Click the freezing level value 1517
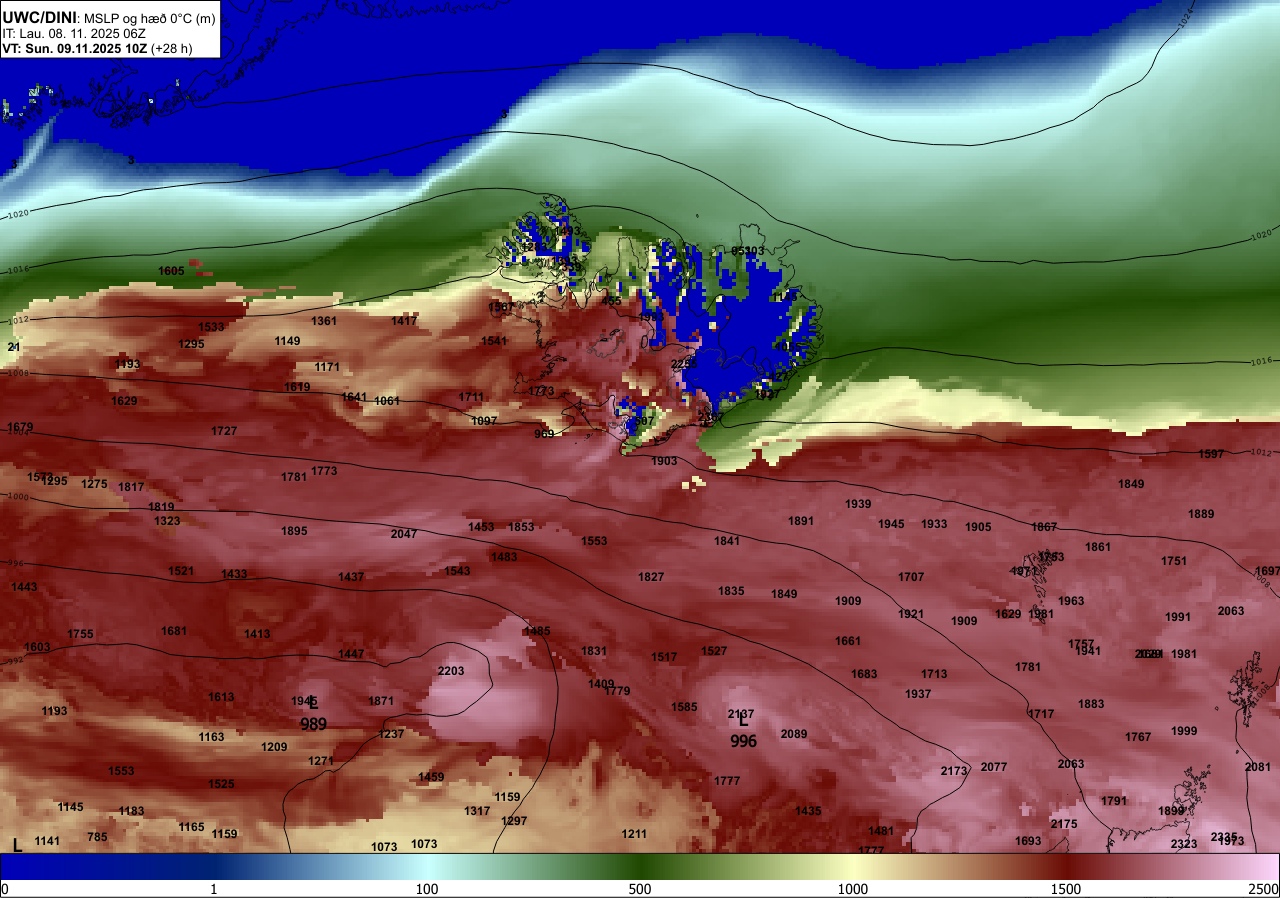 pos(664,657)
